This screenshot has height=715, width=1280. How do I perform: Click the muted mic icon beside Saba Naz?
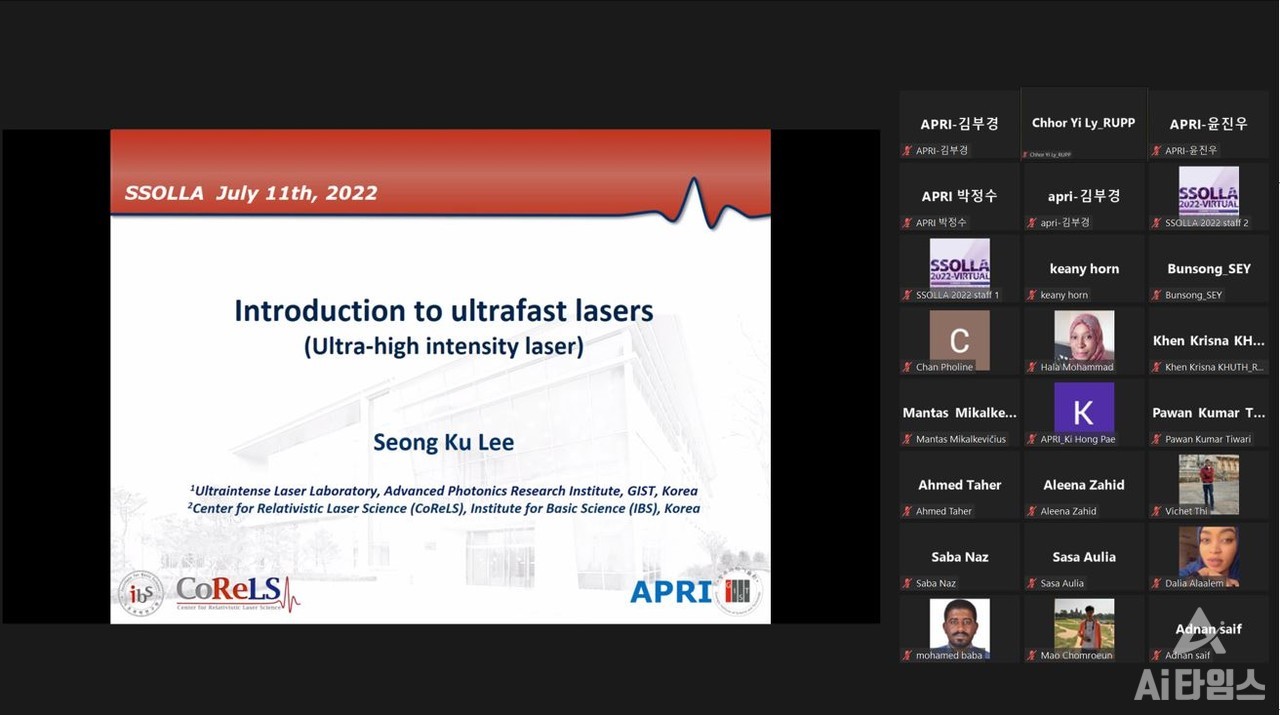point(907,583)
